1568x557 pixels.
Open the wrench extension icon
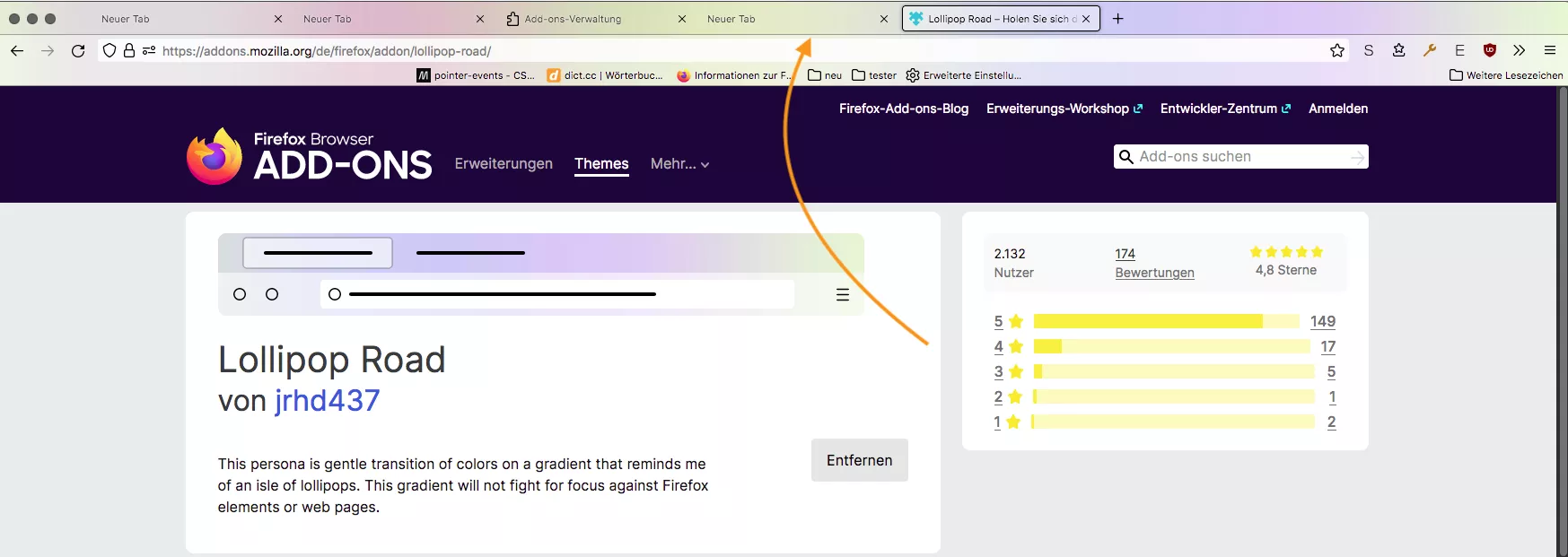(1430, 50)
